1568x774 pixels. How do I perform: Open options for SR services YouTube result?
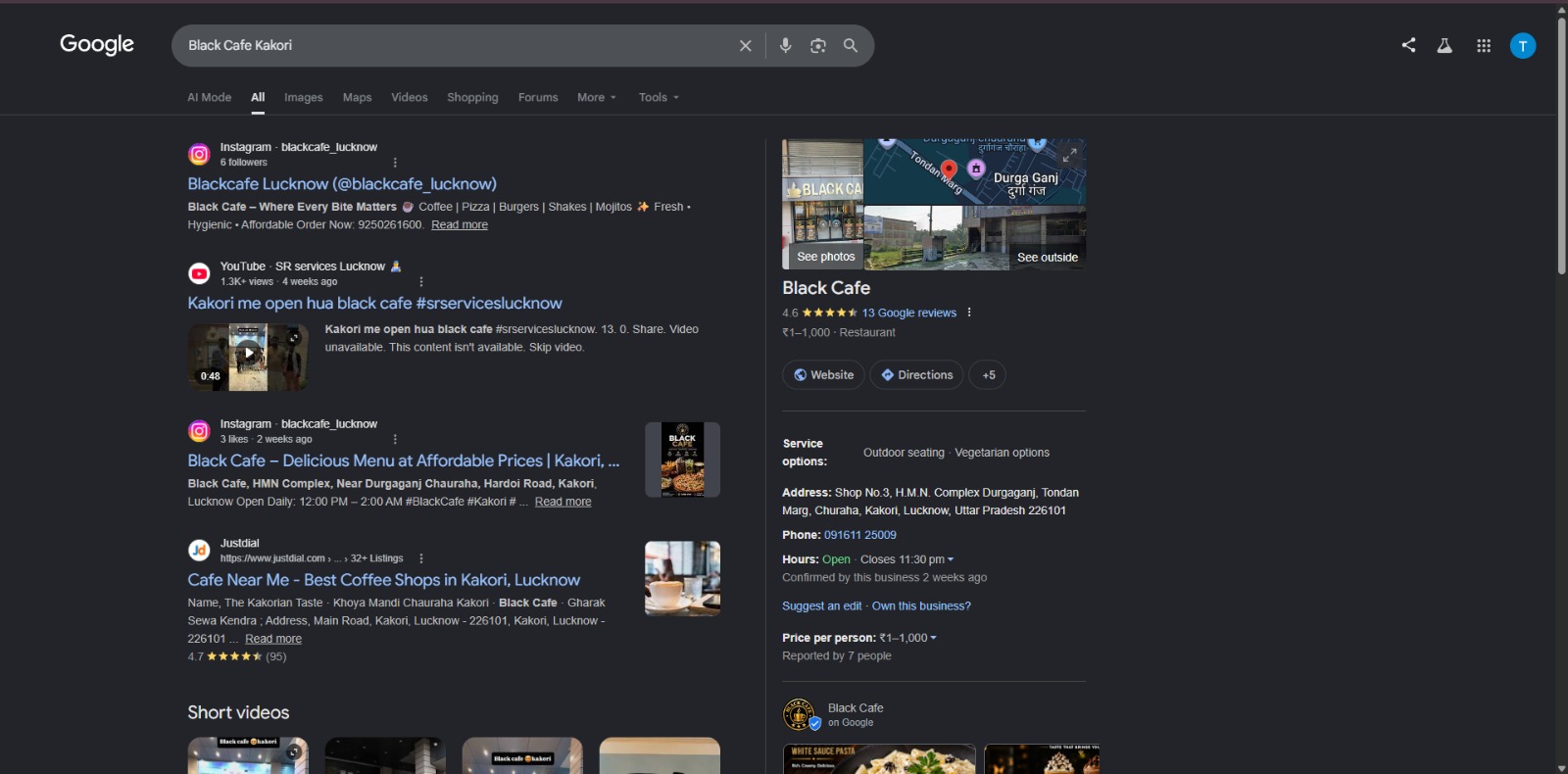(x=421, y=282)
